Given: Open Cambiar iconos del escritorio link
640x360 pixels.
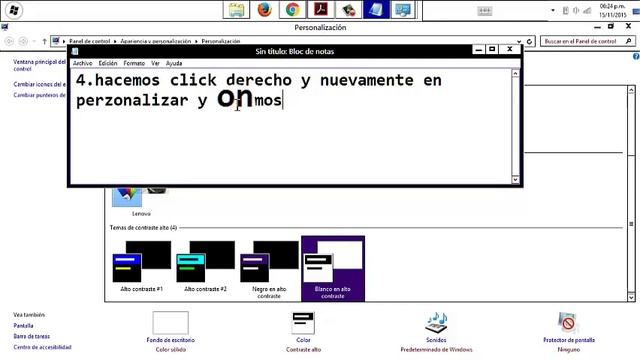Looking at the screenshot, I should coord(40,84).
